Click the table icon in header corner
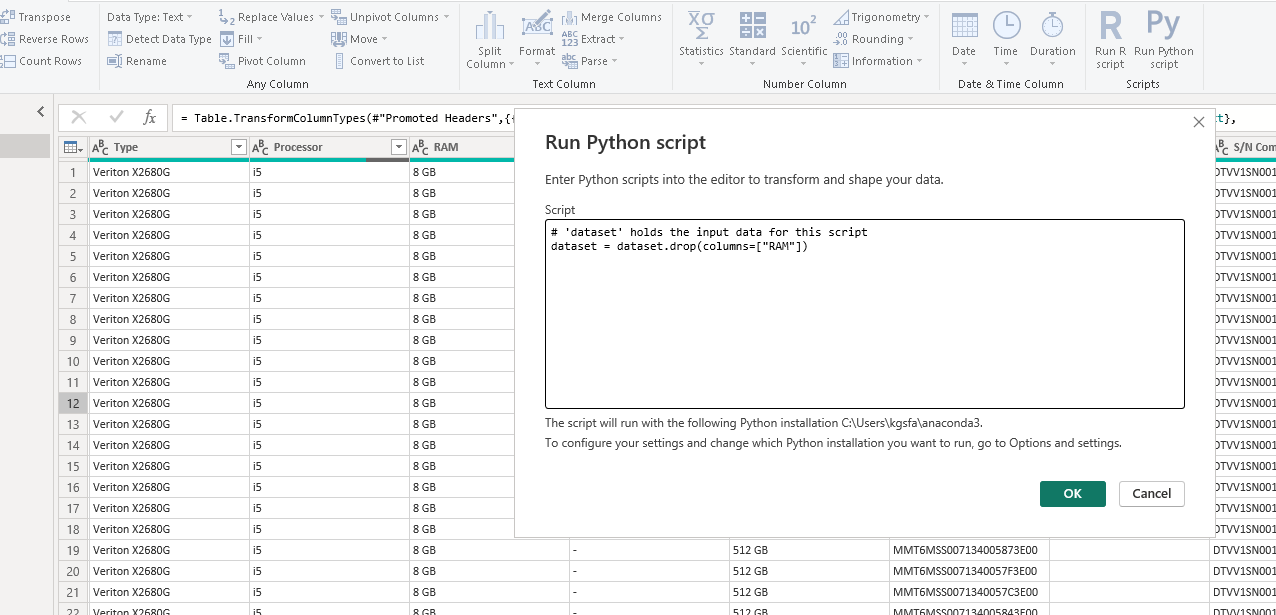 (73, 147)
